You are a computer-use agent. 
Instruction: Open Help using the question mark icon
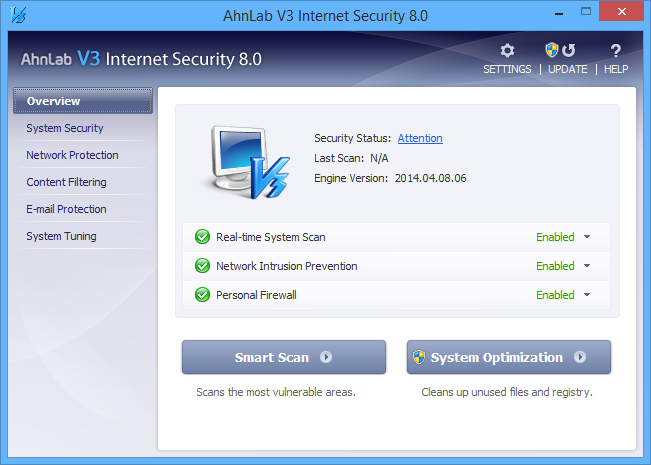click(616, 51)
